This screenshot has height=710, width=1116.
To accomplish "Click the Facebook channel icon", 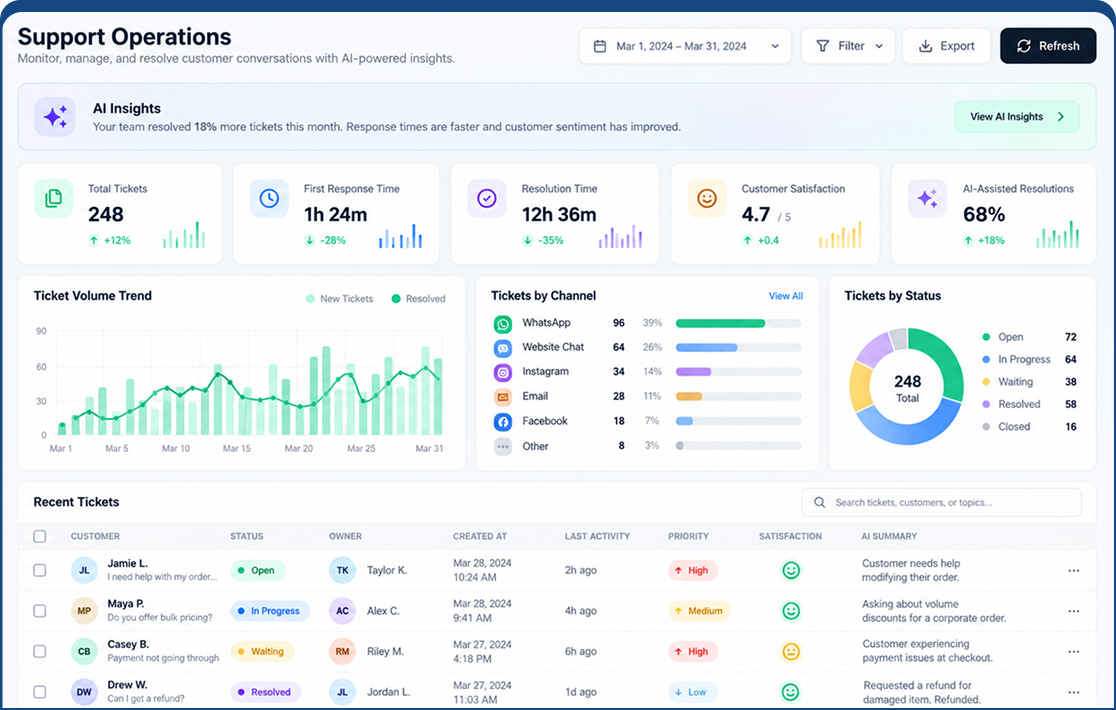I will [503, 422].
